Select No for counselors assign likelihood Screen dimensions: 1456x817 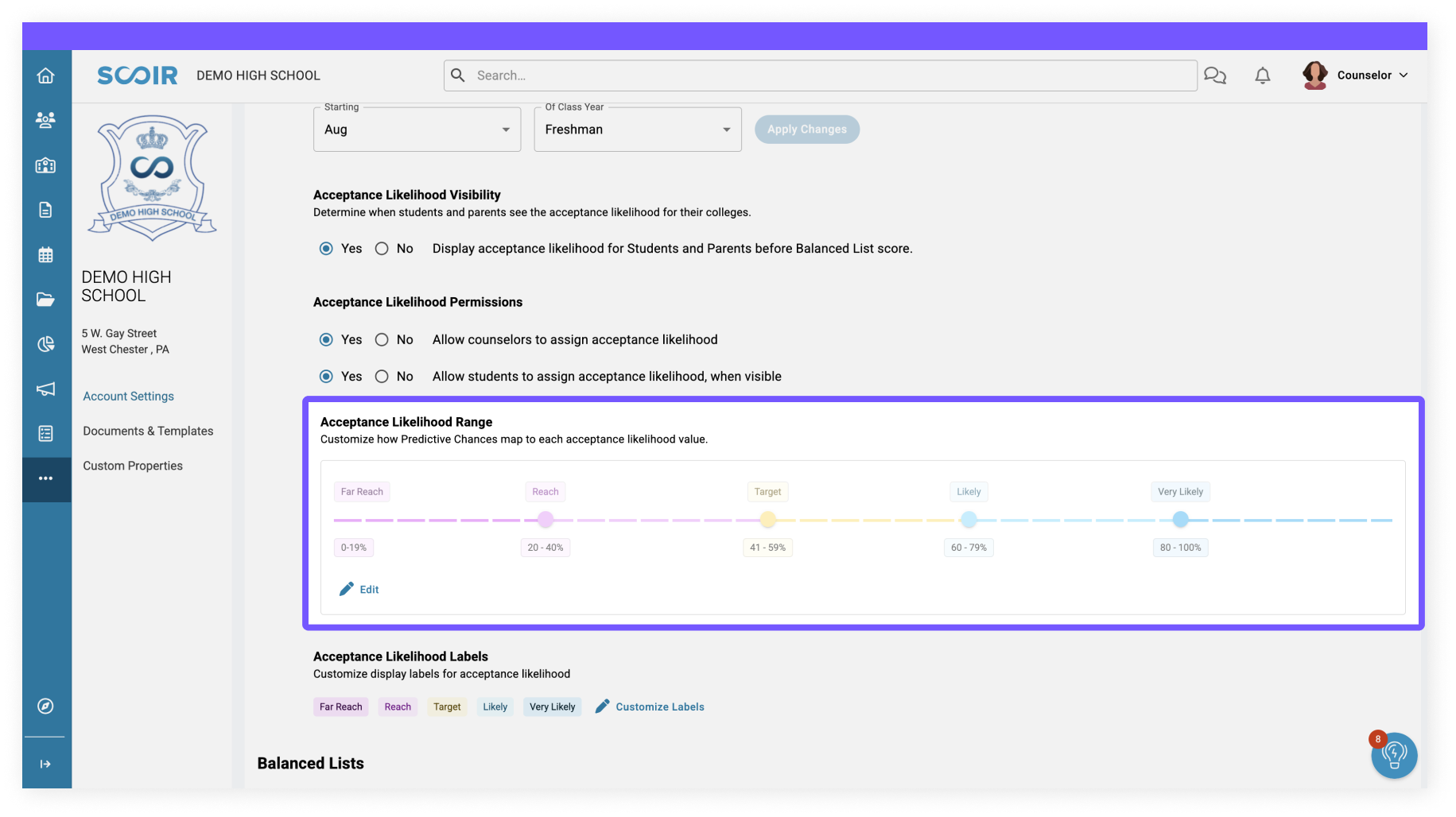(x=382, y=339)
